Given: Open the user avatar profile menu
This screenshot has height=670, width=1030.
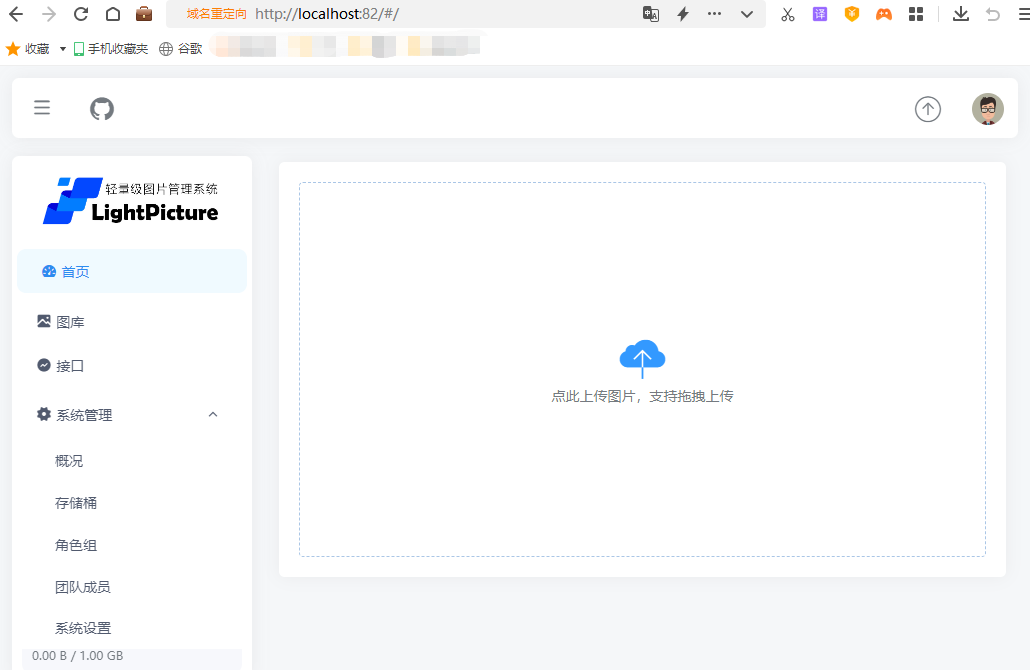Looking at the screenshot, I should pyautogui.click(x=987, y=109).
